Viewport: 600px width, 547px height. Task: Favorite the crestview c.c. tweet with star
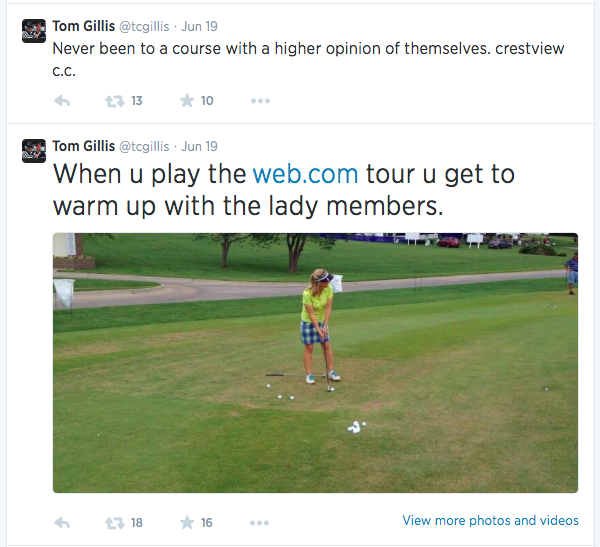click(x=186, y=100)
